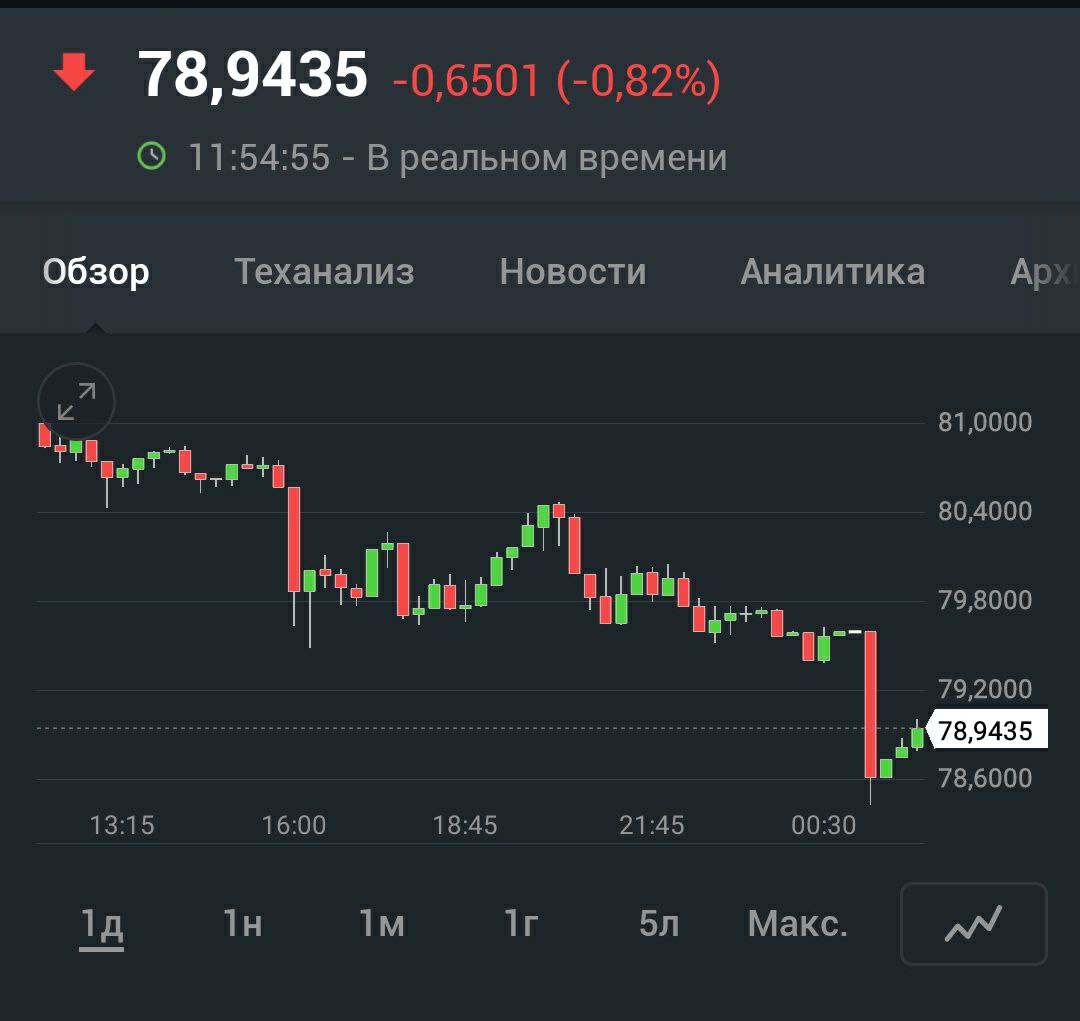Open the chart type selector icon

pos(973,923)
